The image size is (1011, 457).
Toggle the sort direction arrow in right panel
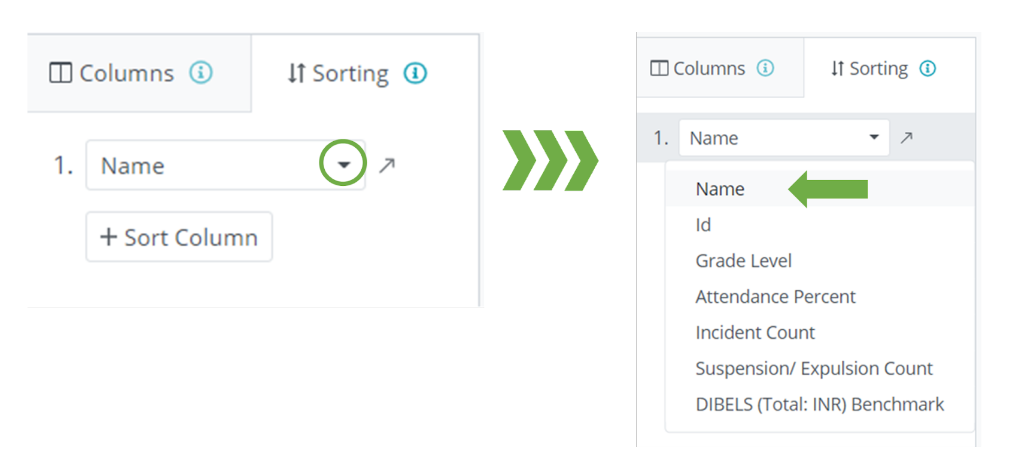click(906, 138)
